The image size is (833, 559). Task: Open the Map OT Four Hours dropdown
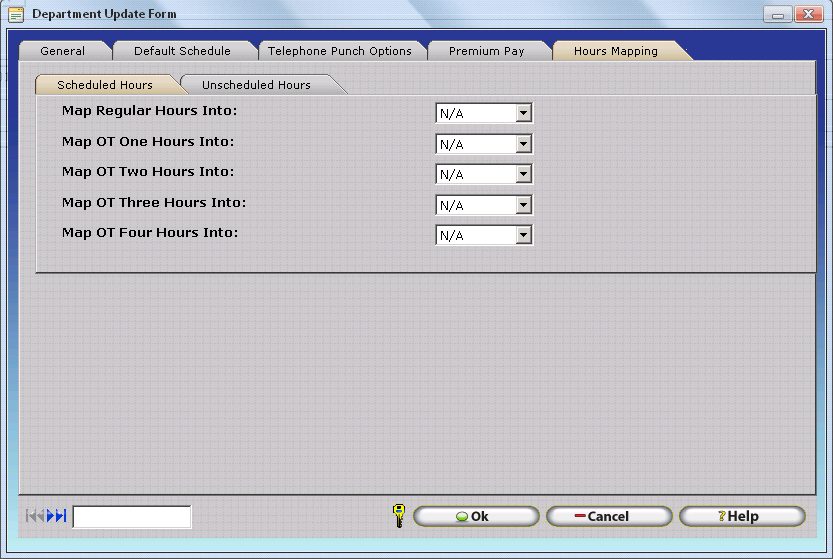pyautogui.click(x=523, y=236)
